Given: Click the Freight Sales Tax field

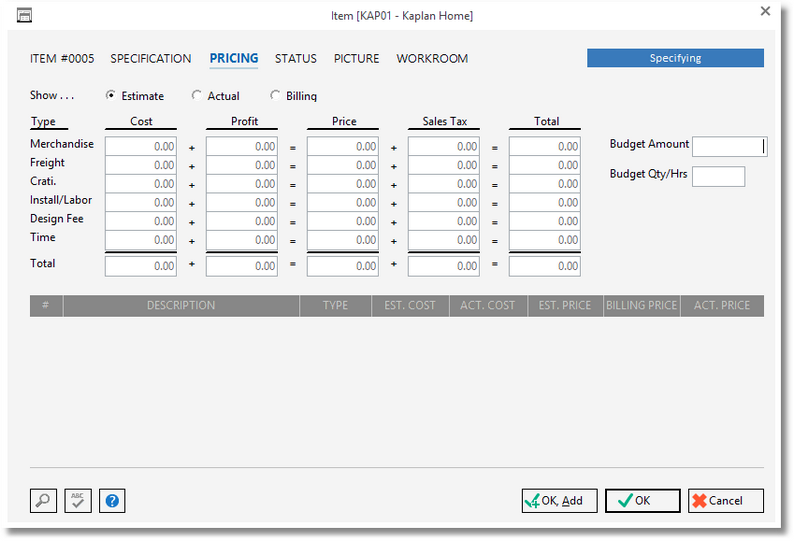Looking at the screenshot, I should pyautogui.click(x=444, y=165).
